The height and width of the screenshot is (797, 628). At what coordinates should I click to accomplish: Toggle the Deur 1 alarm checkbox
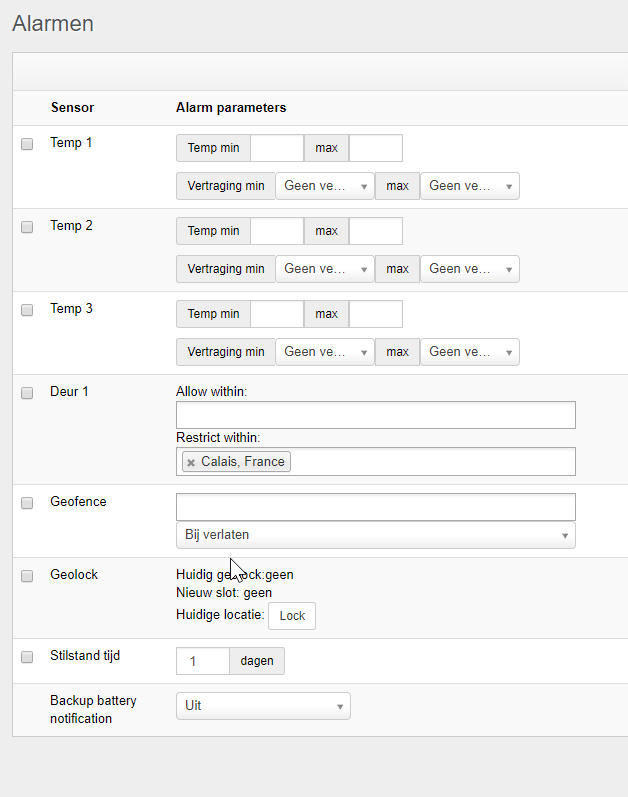(x=27, y=393)
